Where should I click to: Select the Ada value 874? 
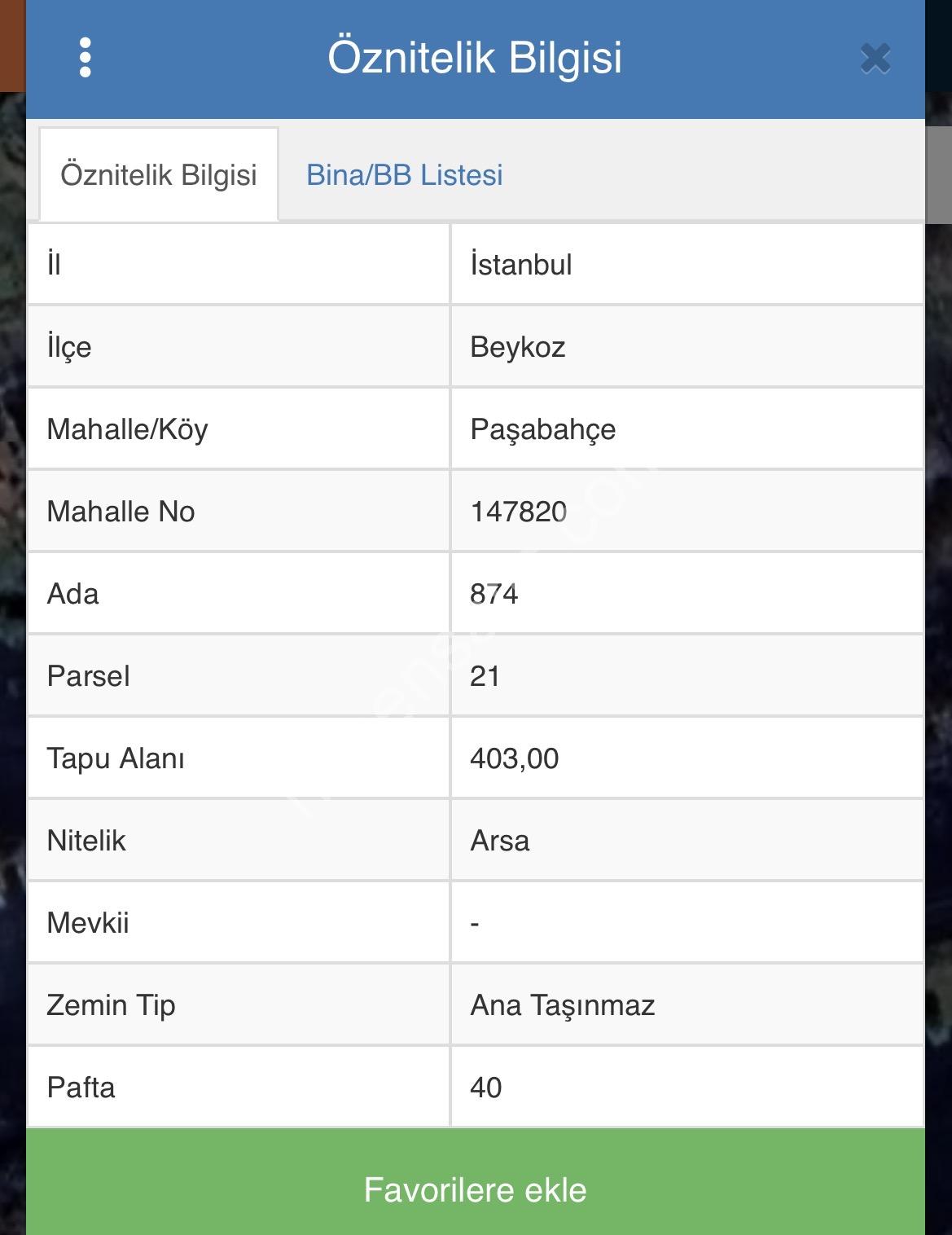494,594
